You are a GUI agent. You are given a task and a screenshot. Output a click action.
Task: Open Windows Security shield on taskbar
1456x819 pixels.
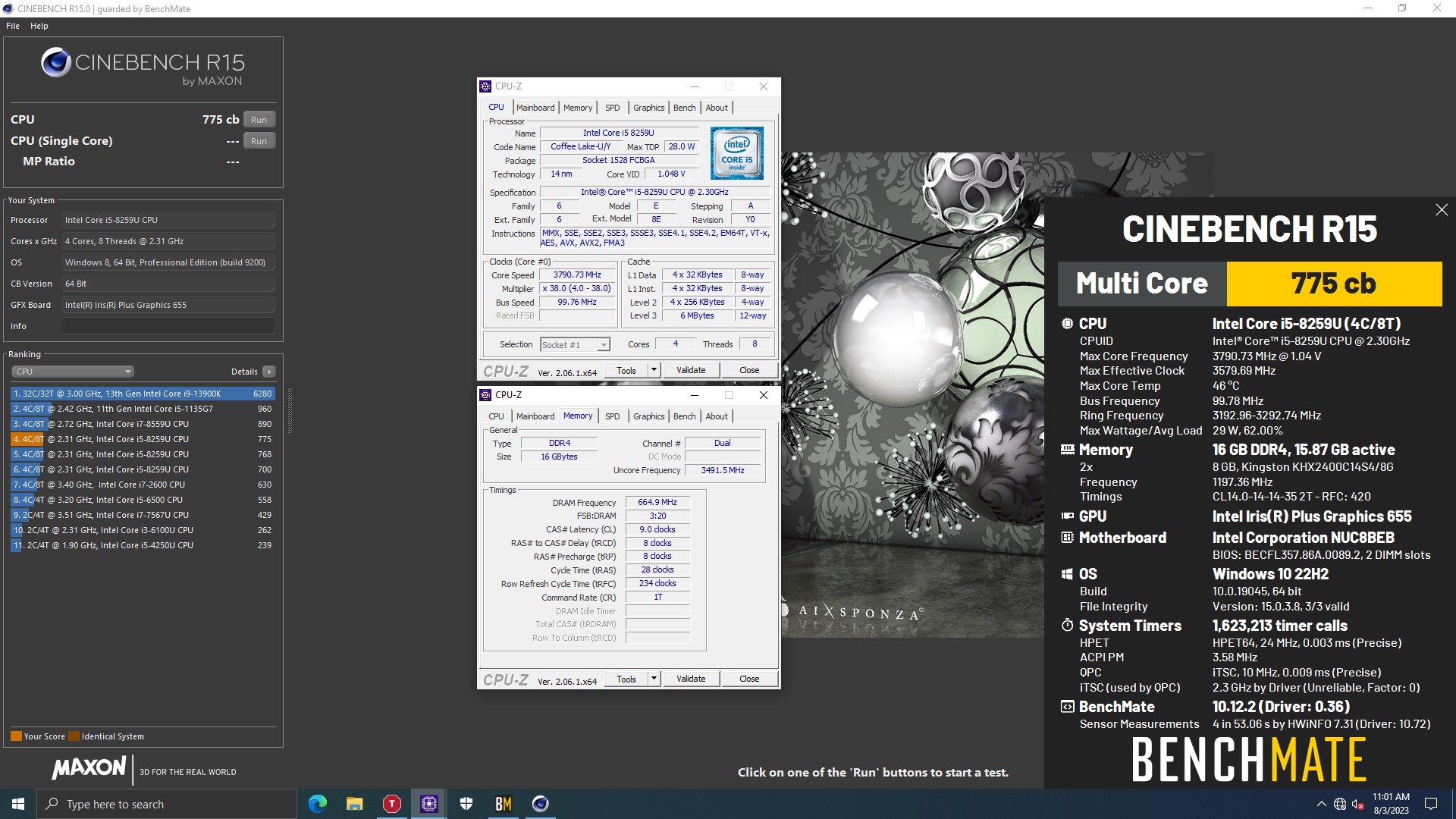[x=466, y=804]
